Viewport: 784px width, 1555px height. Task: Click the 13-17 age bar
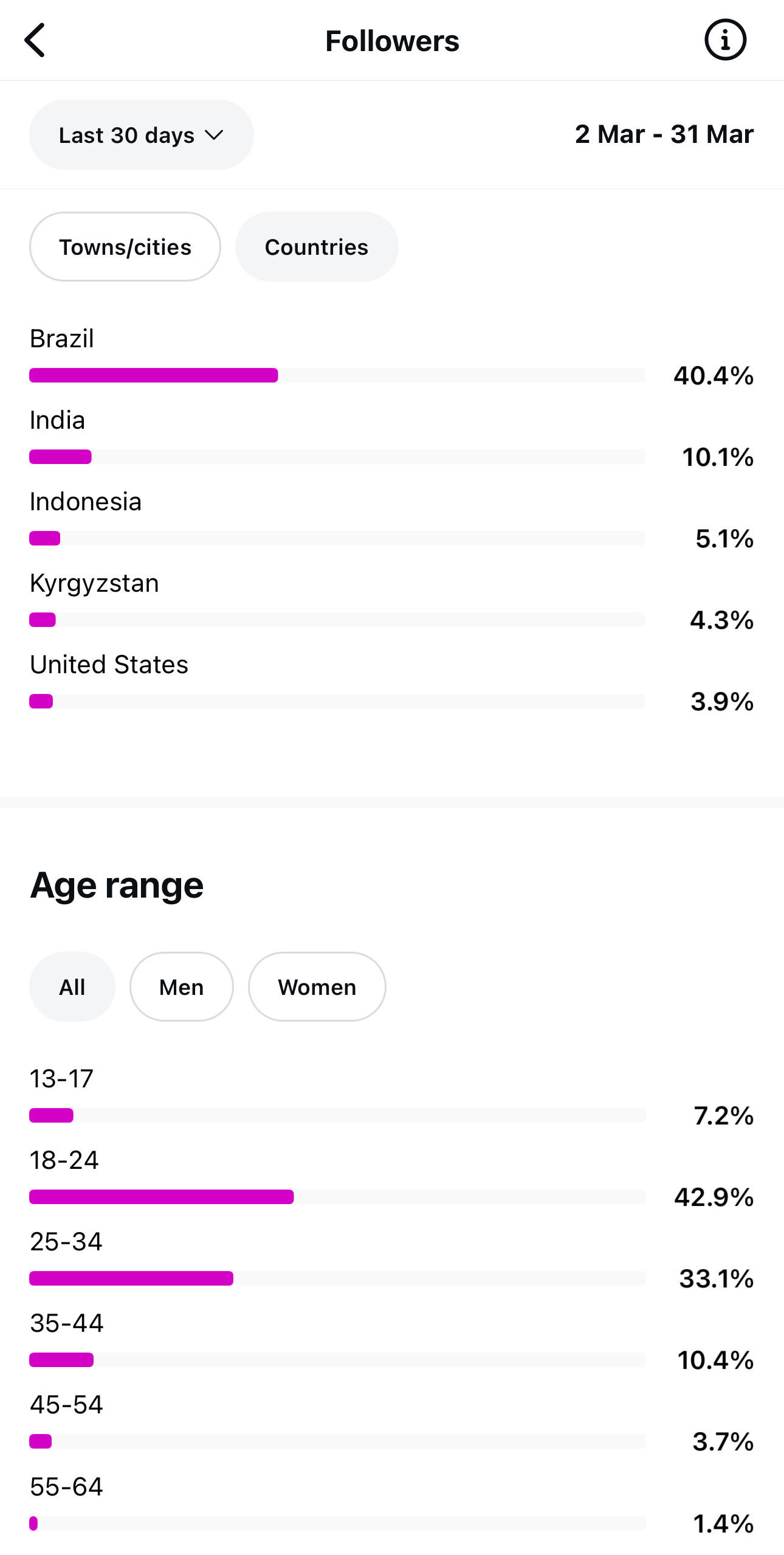click(x=337, y=1115)
